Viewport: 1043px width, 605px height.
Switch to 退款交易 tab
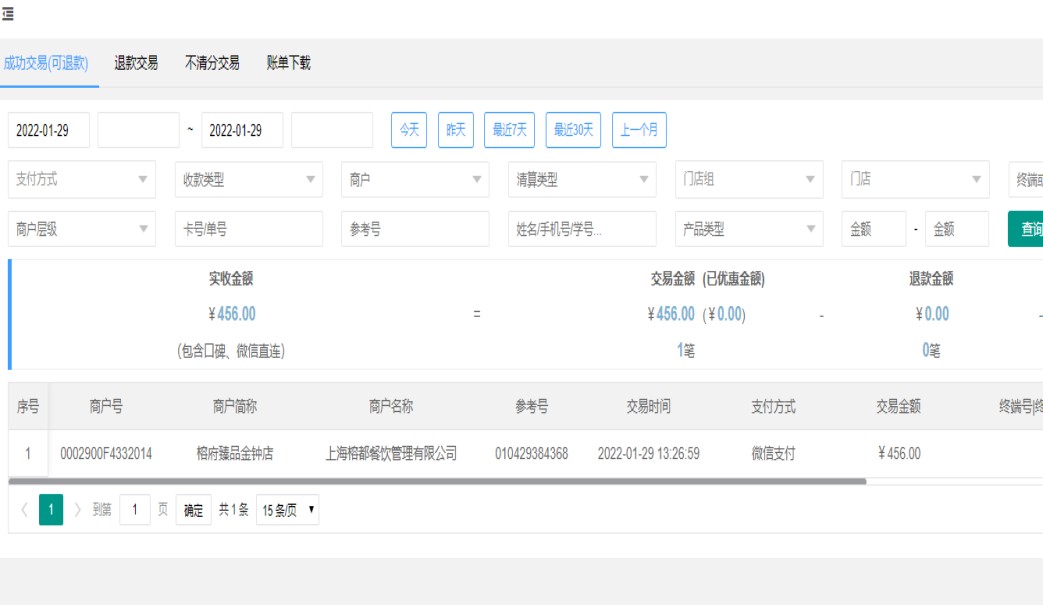click(x=136, y=63)
